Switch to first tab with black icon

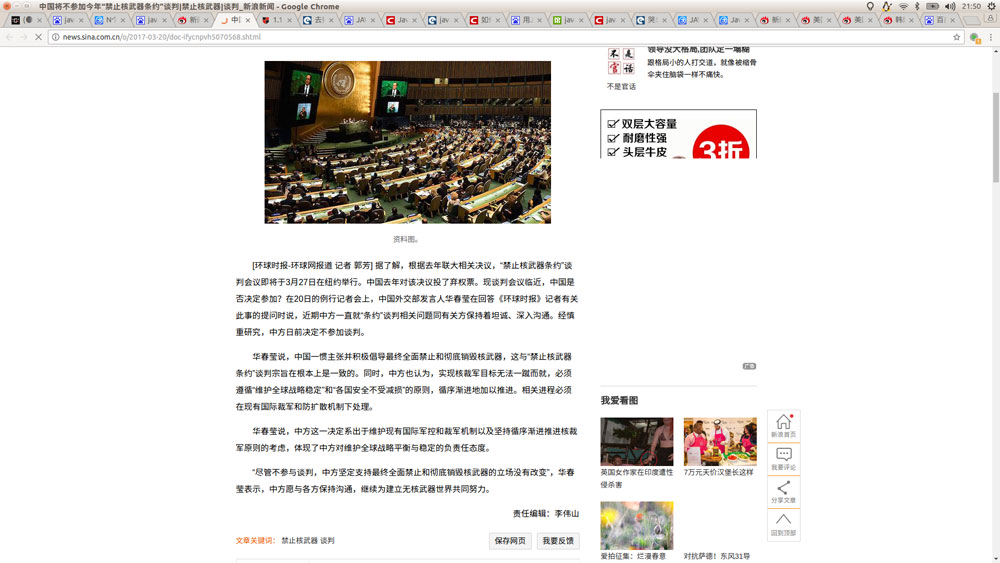pos(26,20)
